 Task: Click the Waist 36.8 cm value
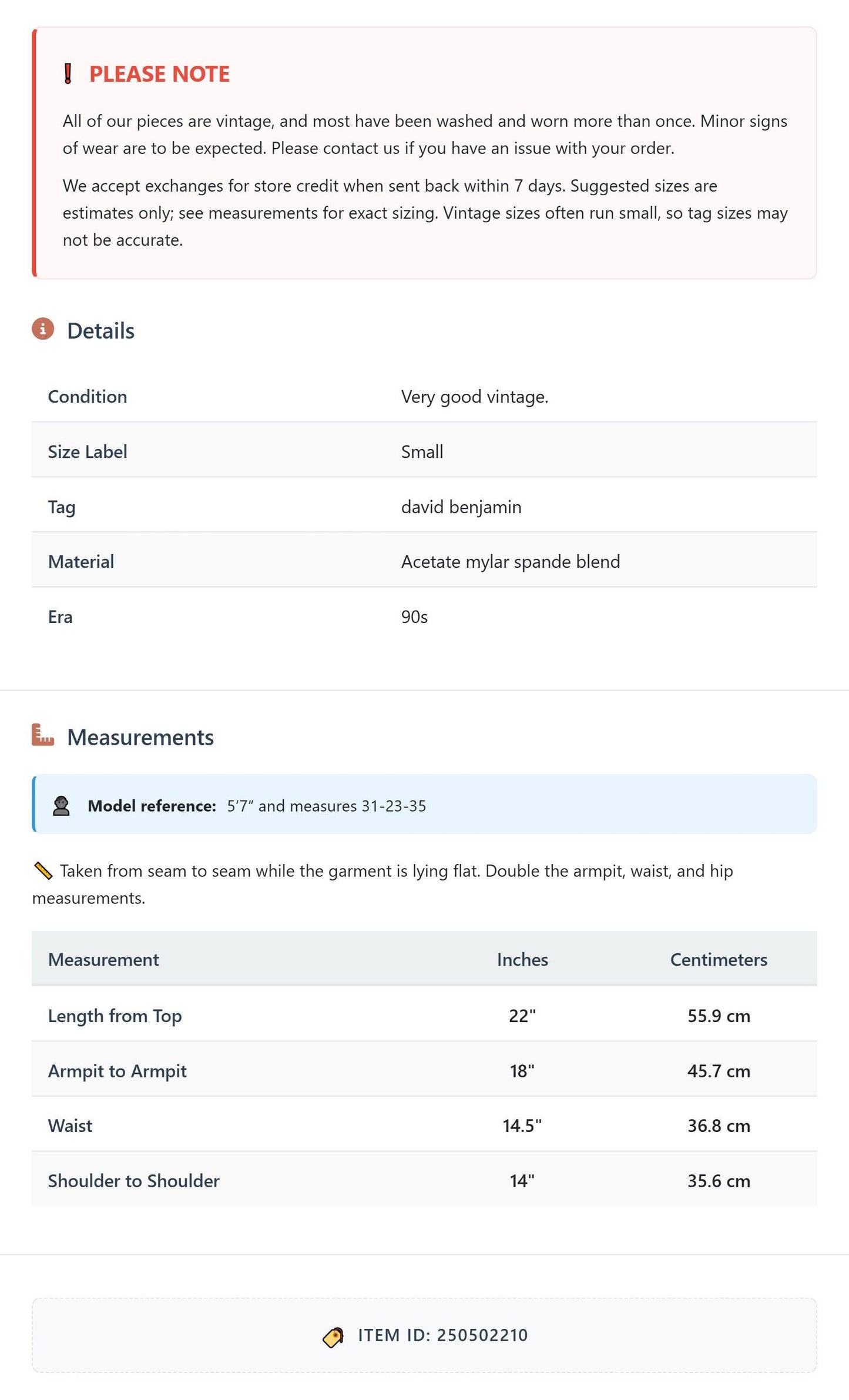pos(719,1126)
